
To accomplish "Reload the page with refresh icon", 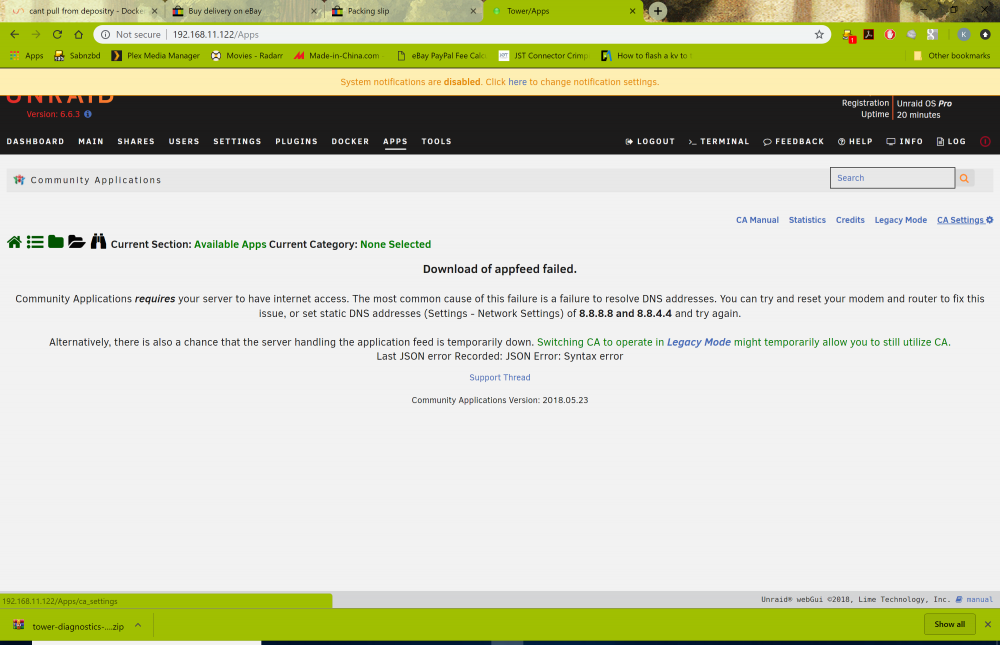I will [57, 34].
